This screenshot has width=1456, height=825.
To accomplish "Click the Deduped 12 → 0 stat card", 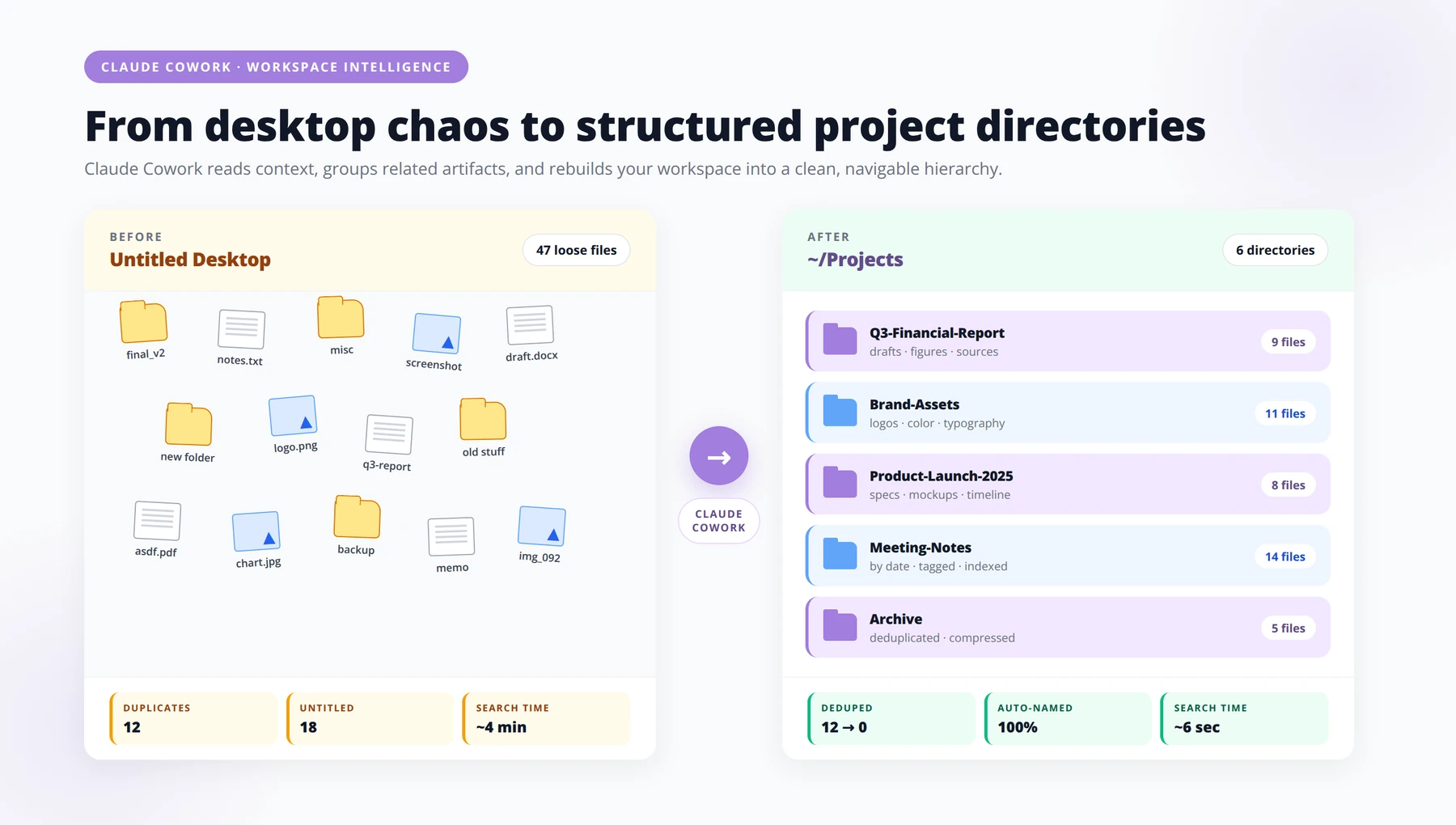I will [x=891, y=718].
